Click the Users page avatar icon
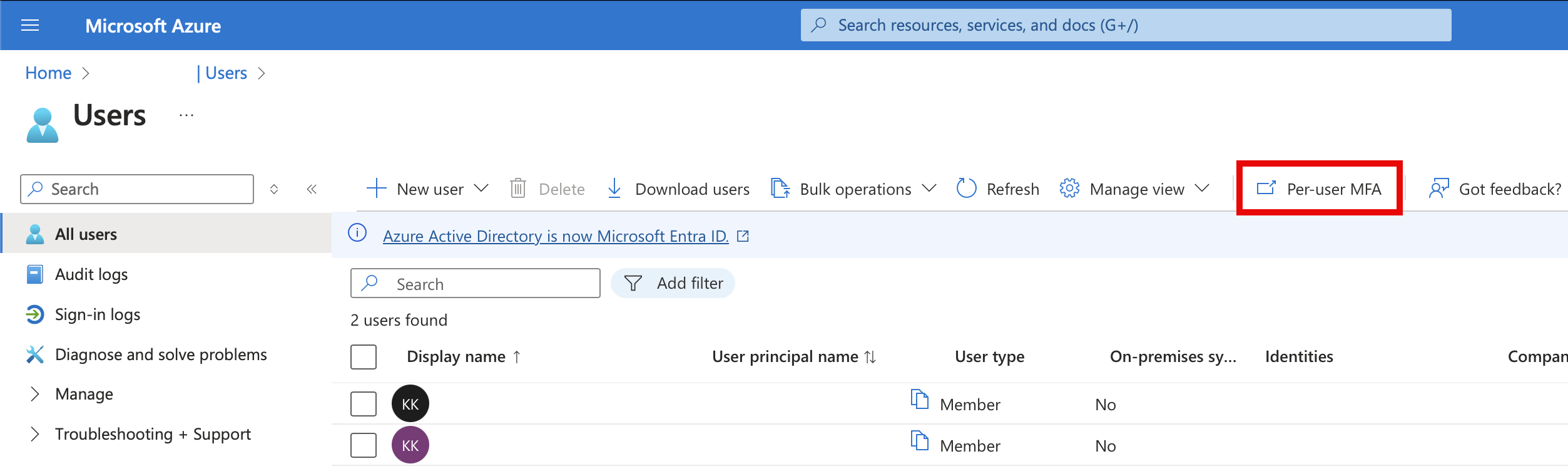 pos(43,125)
